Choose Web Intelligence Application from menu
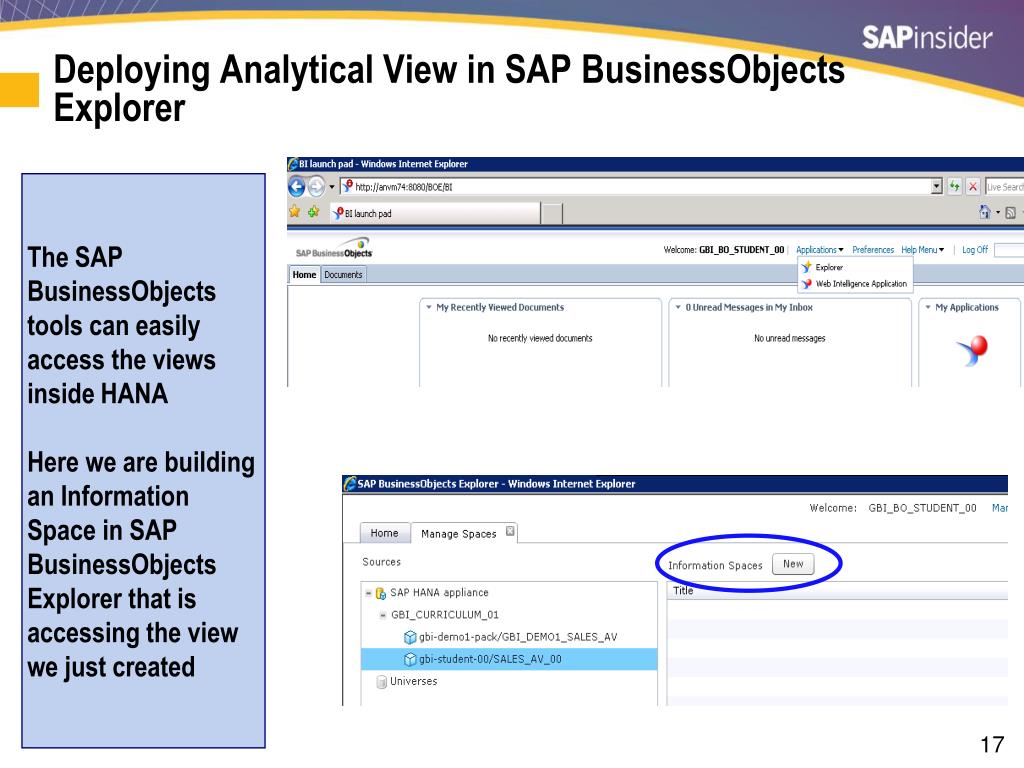 point(861,283)
